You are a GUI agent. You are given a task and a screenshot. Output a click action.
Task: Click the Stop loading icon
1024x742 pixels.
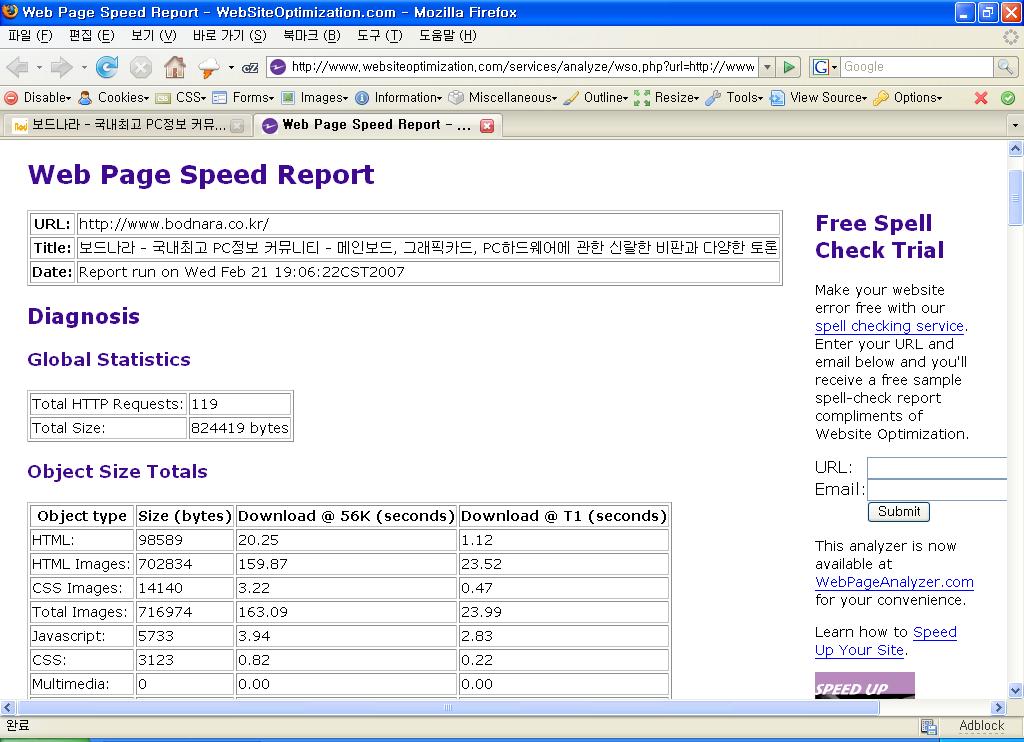pos(140,67)
